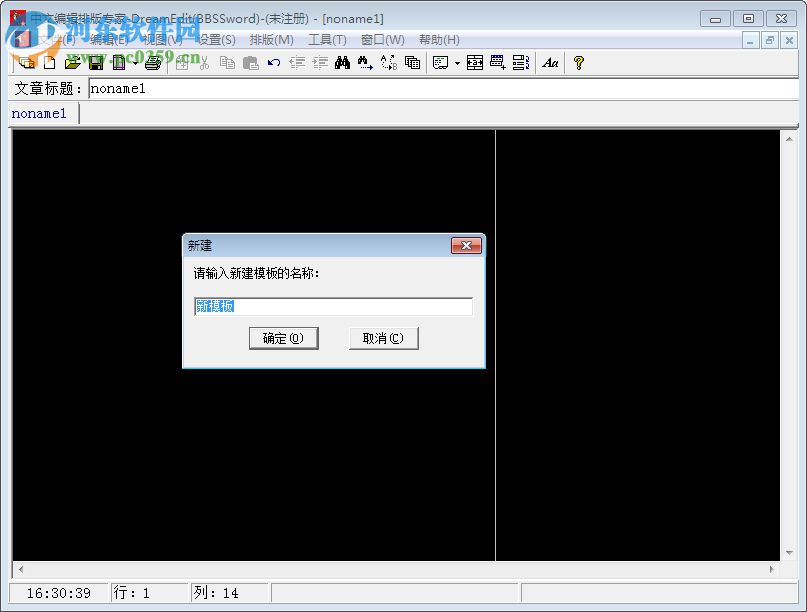Open the Find dialog via binoculars icon
This screenshot has height=612, width=807.
(343, 62)
